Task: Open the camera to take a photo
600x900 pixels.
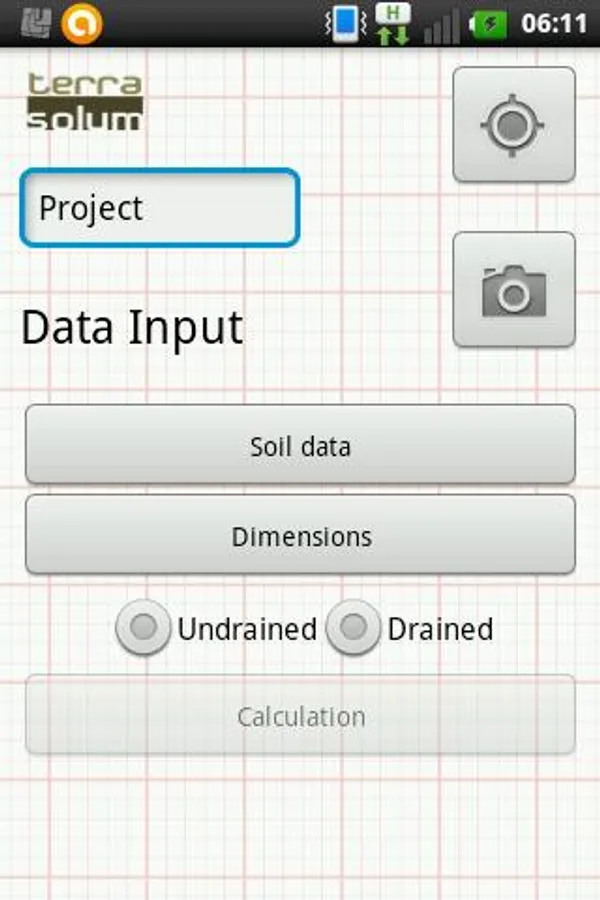Action: click(514, 290)
